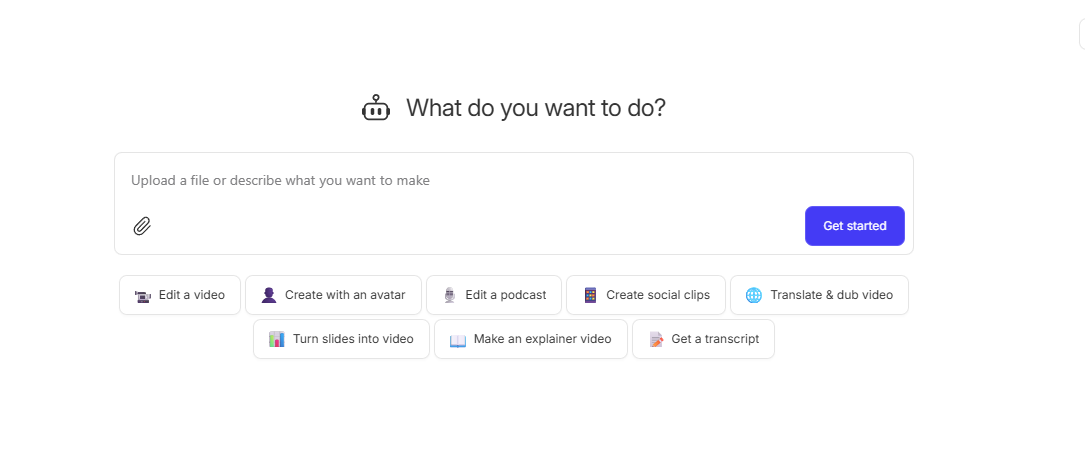Start the 'Make an explainer video' label
This screenshot has height=452, width=1085.
pyautogui.click(x=542, y=339)
